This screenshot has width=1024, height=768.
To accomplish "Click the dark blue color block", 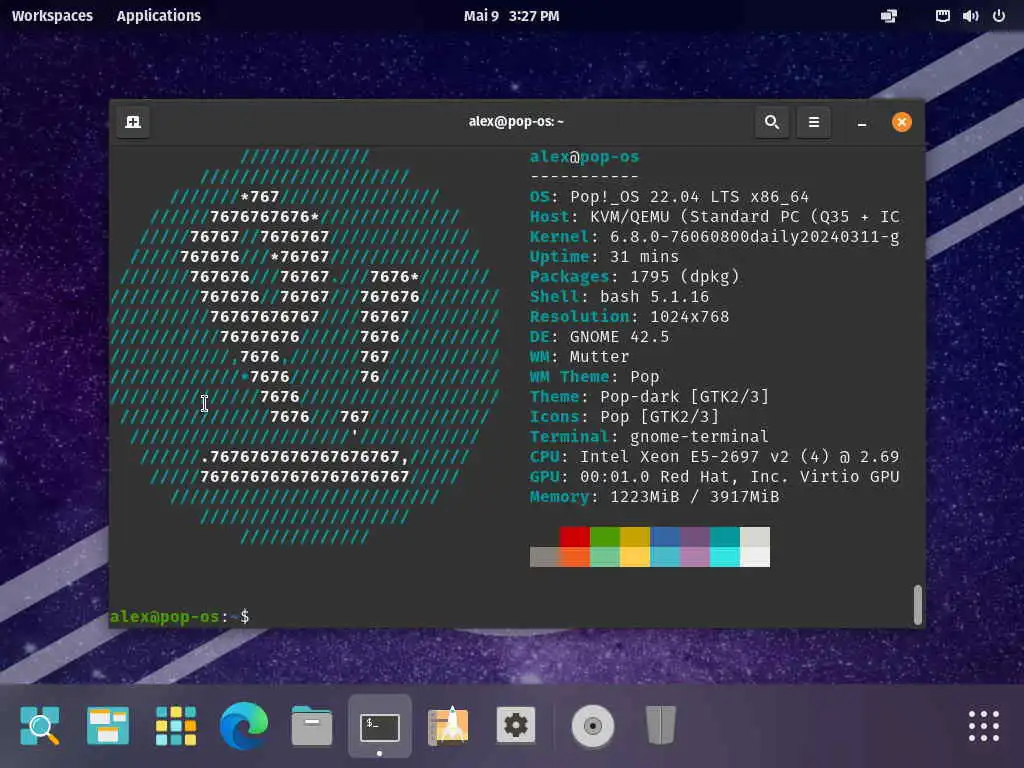I will click(x=665, y=537).
